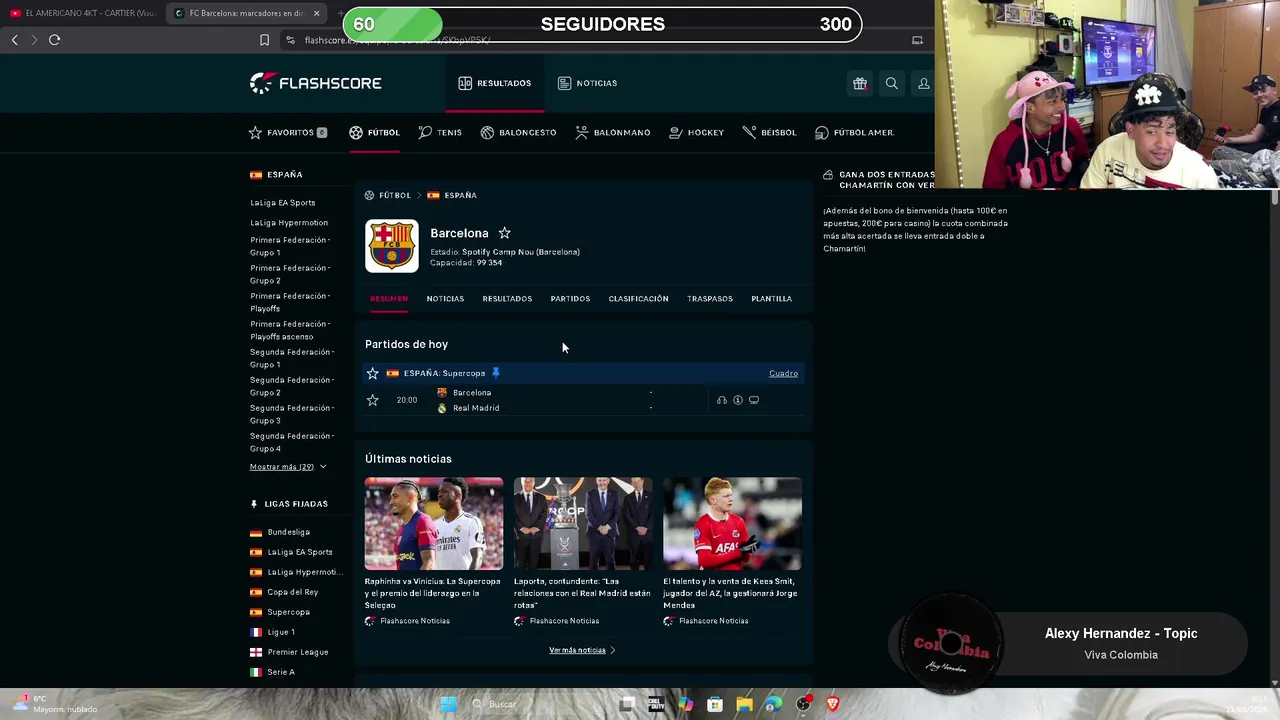Image resolution: width=1280 pixels, height=720 pixels.
Task: Open Kees Smit news article thumbnail
Action: pyautogui.click(x=732, y=523)
